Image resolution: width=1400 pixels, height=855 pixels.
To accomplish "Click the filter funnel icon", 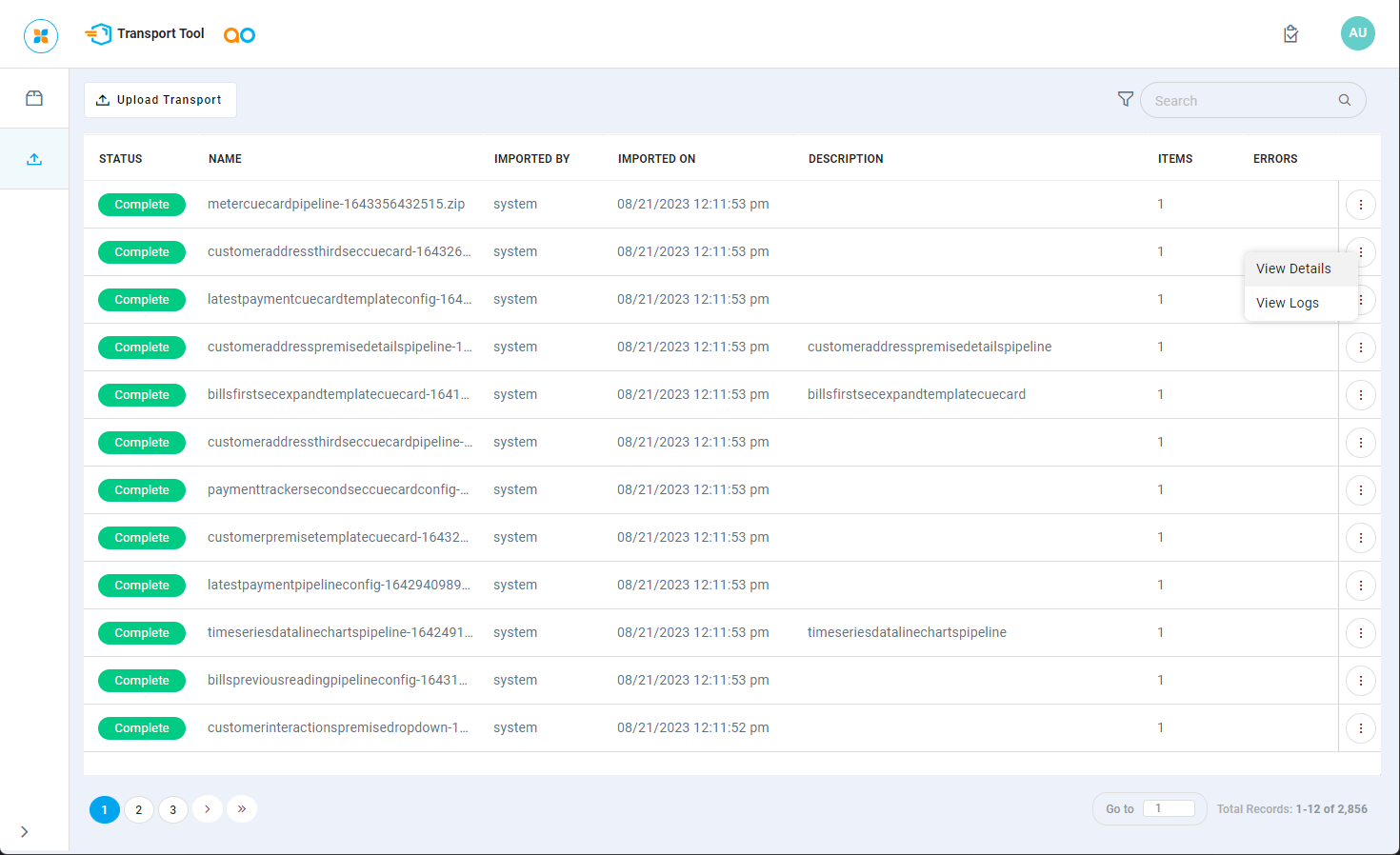I will (x=1125, y=99).
